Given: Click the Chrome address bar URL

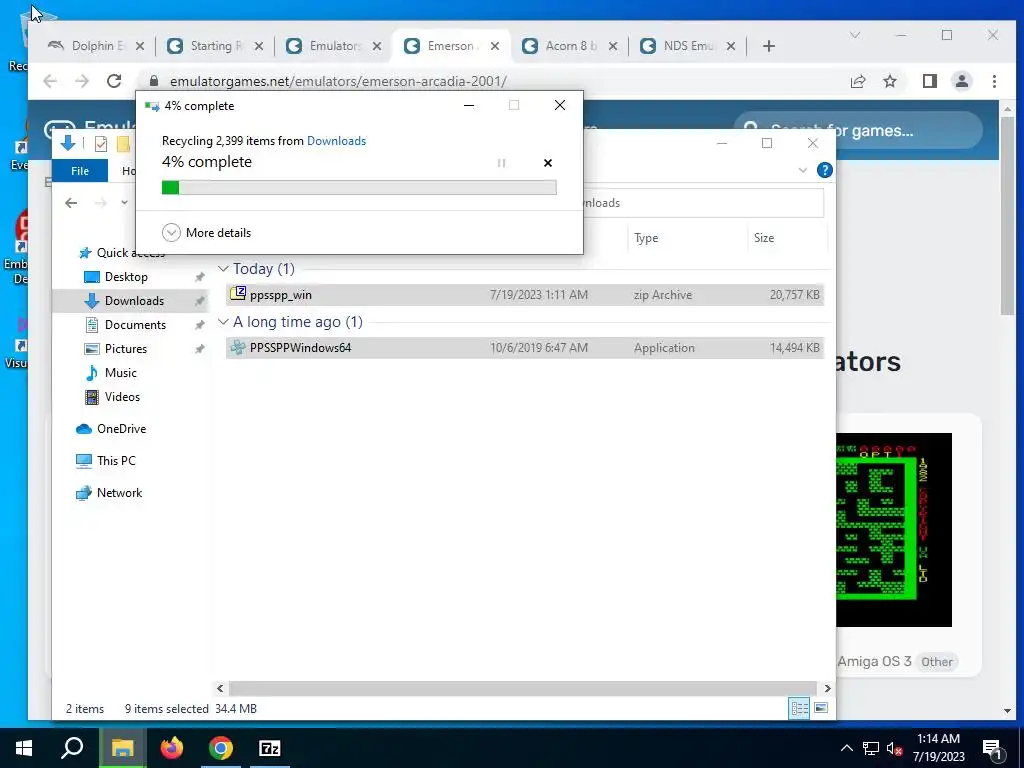Looking at the screenshot, I should [338, 81].
